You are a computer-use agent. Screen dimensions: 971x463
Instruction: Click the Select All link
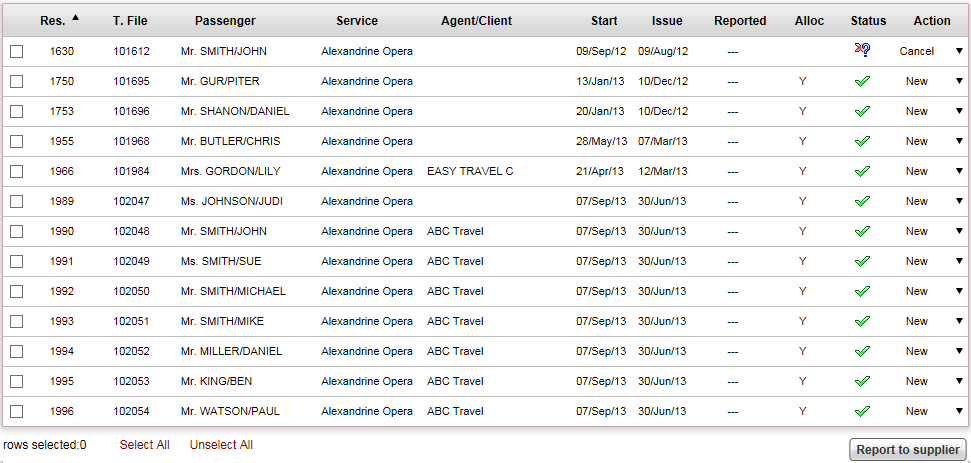(144, 445)
